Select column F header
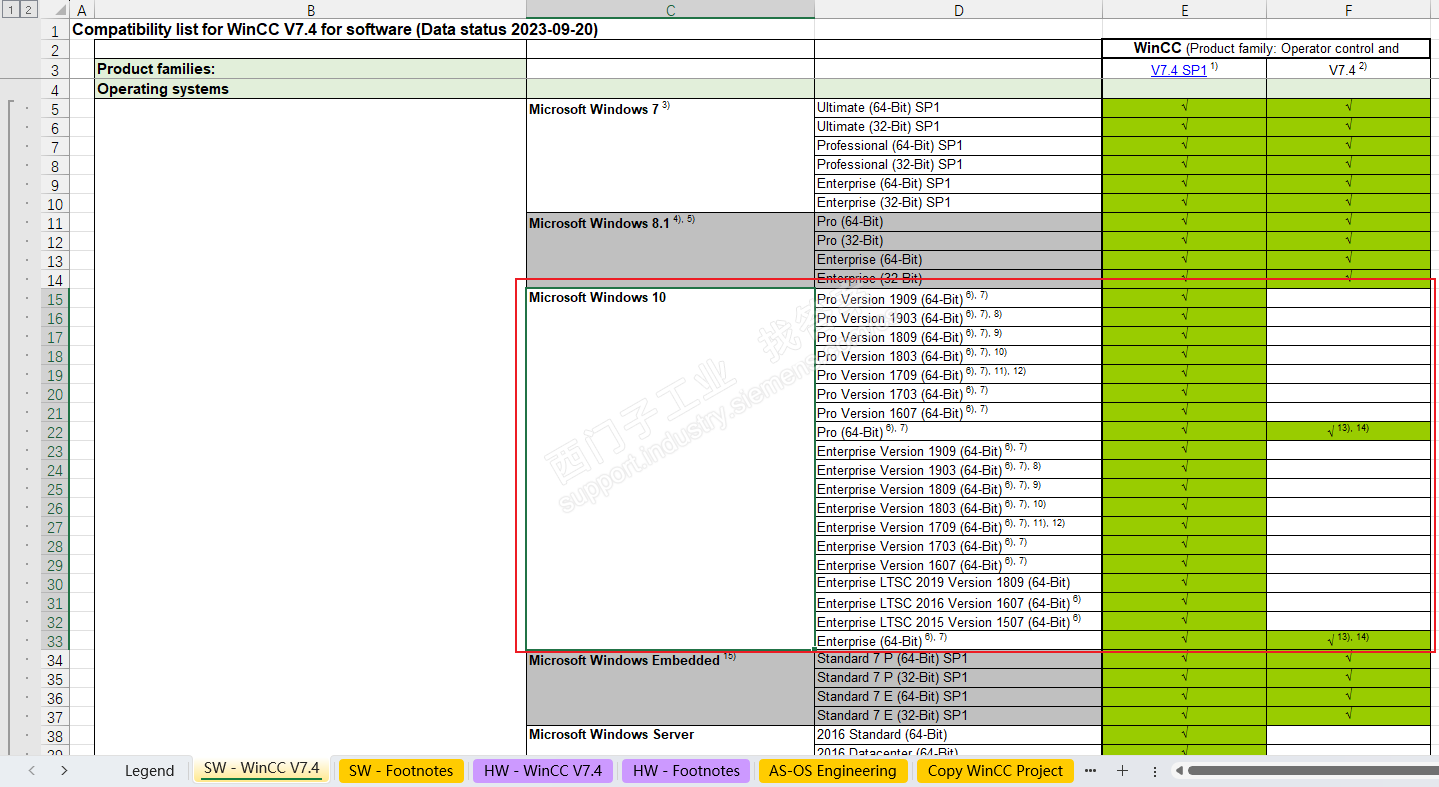 point(1348,10)
